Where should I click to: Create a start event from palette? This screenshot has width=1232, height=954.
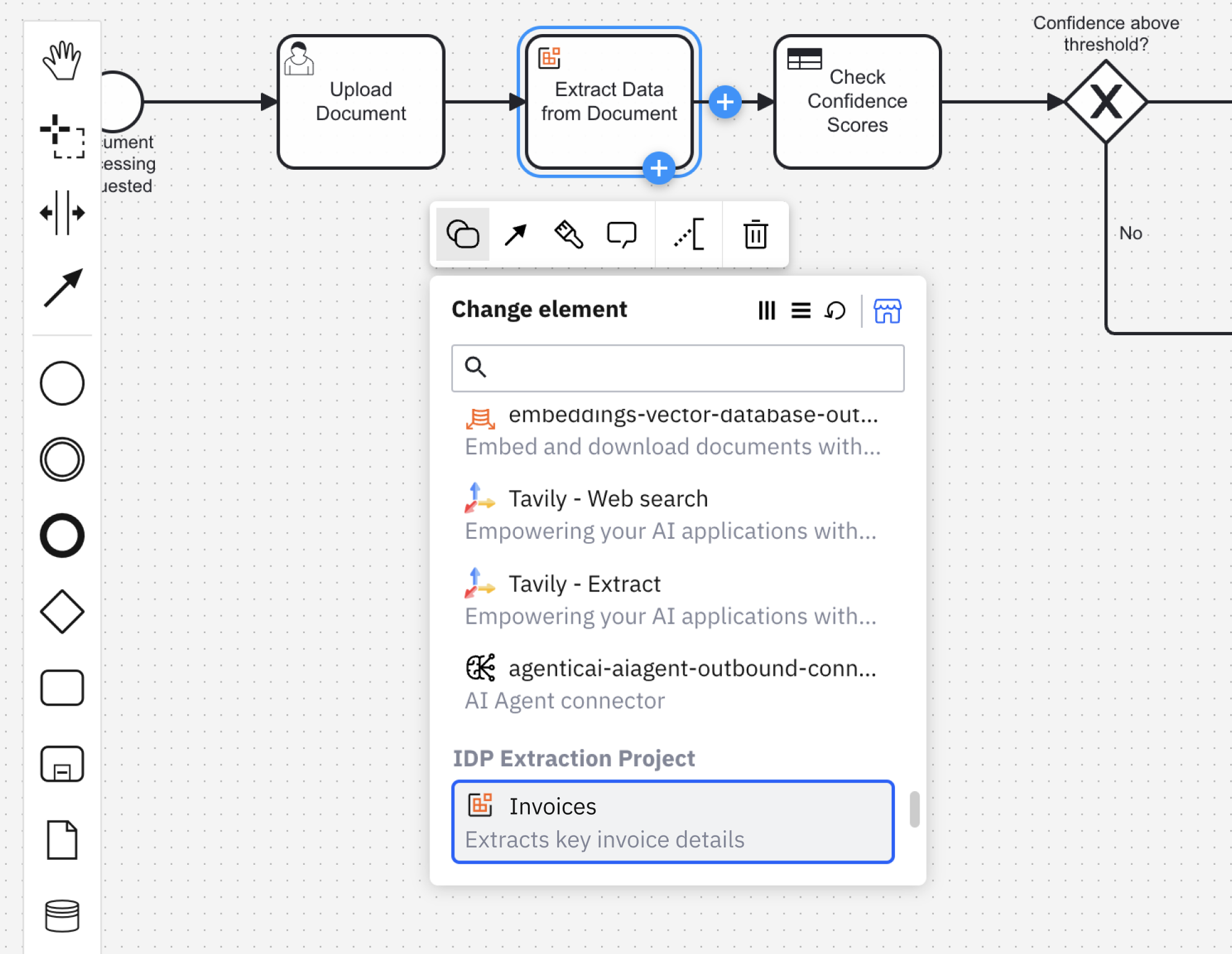click(62, 383)
